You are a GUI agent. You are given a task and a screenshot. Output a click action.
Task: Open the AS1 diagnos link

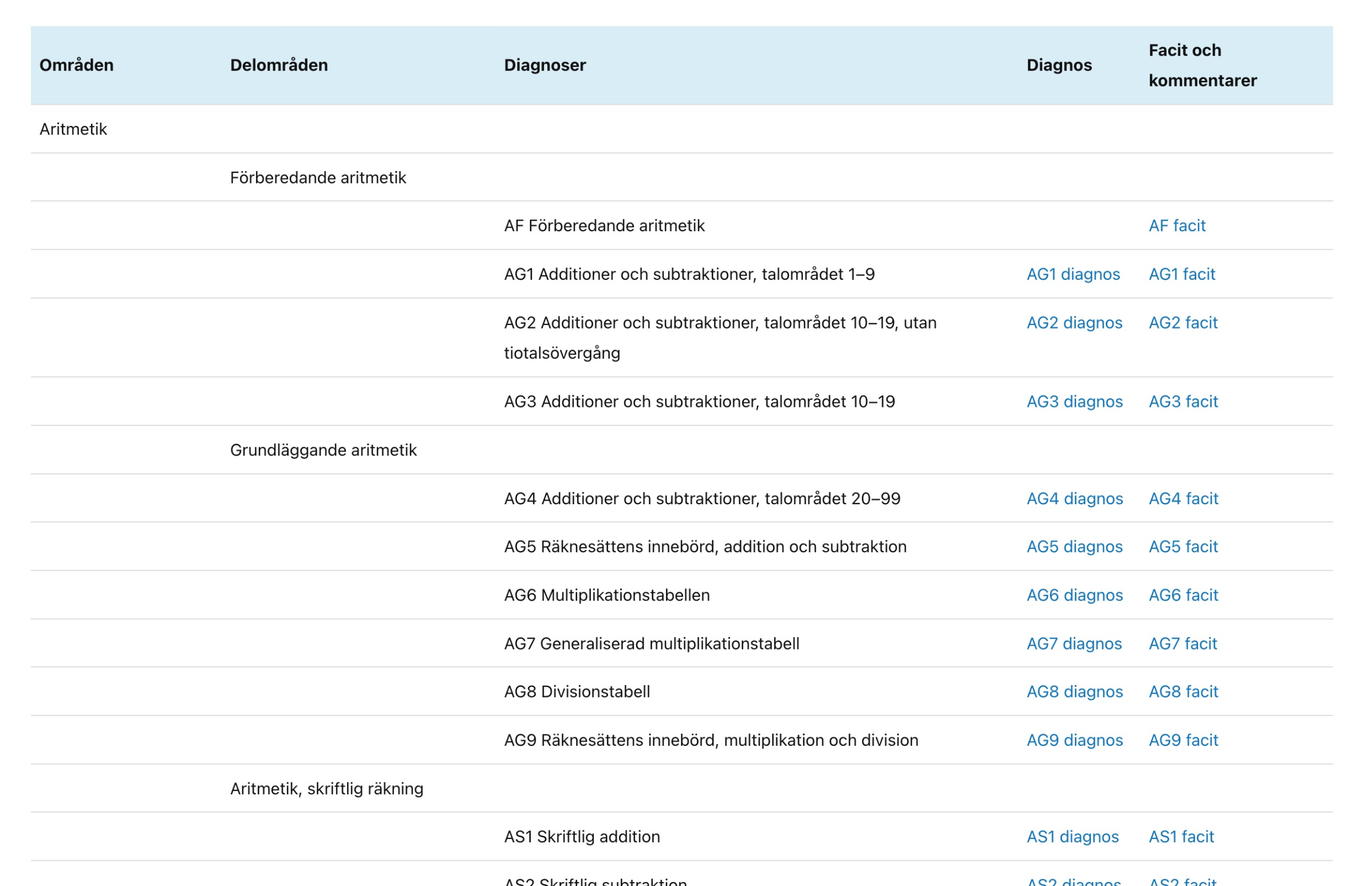(x=1073, y=837)
